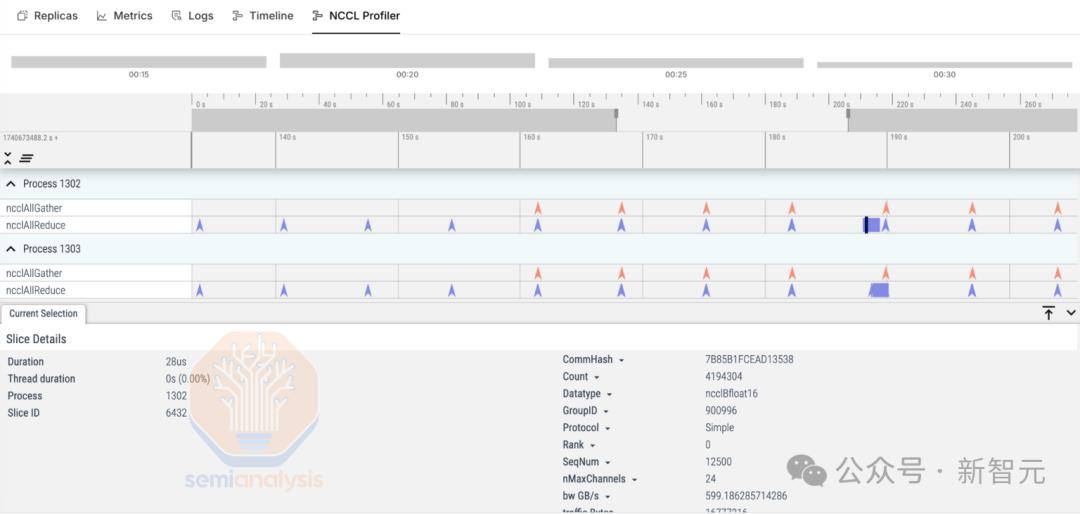Open the Datatype dropdown arrow
1080x514 pixels.
coord(610,394)
